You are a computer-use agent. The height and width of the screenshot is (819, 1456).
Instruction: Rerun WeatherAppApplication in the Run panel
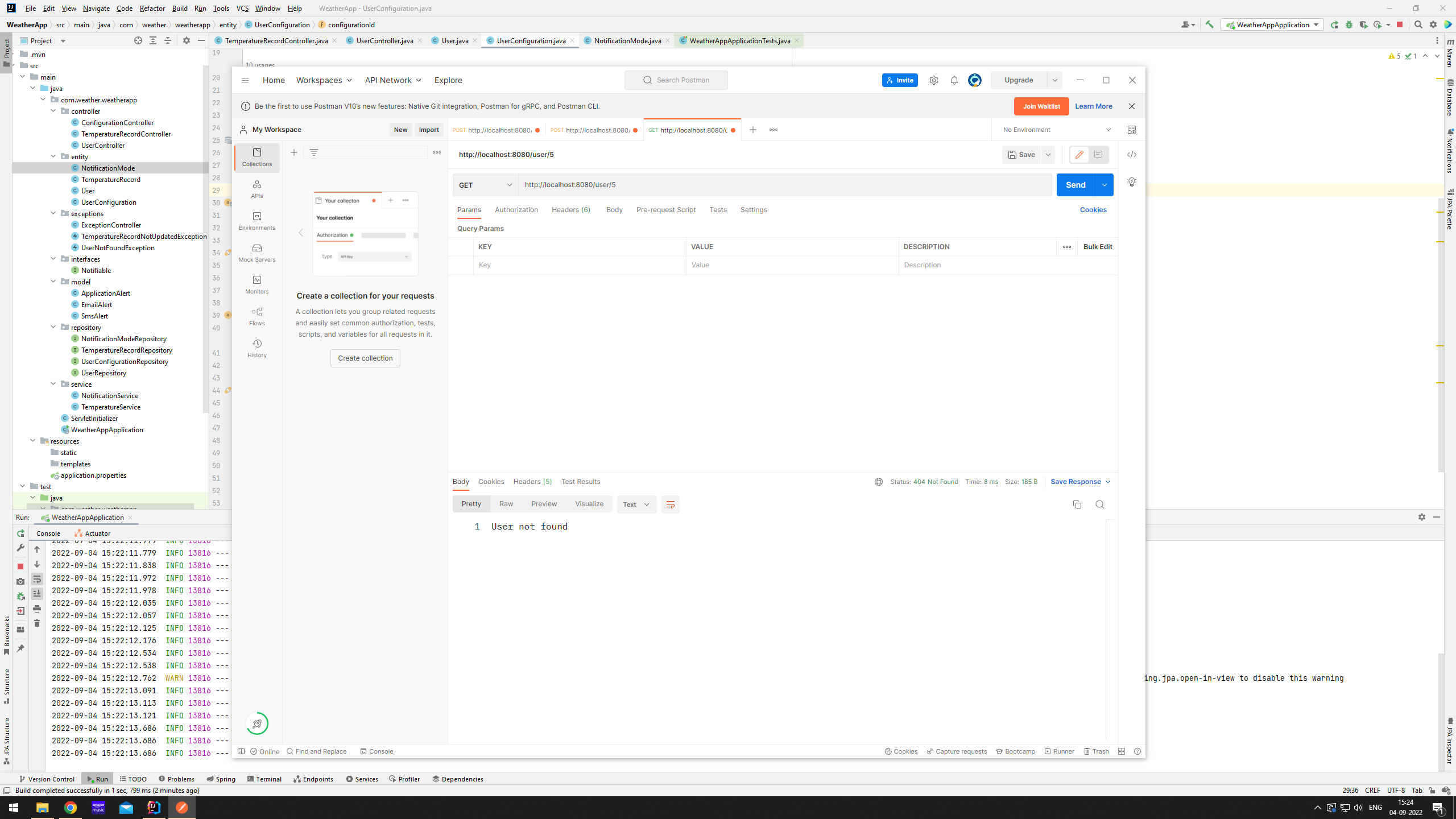(20, 533)
